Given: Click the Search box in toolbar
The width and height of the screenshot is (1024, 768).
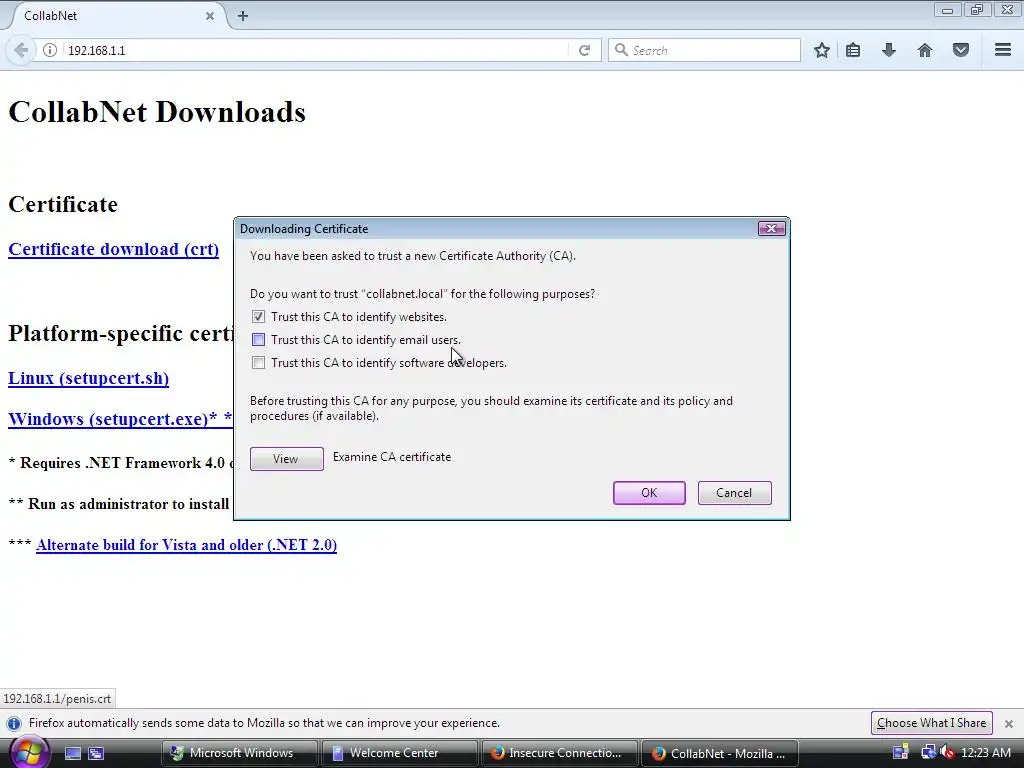Looking at the screenshot, I should tap(704, 50).
